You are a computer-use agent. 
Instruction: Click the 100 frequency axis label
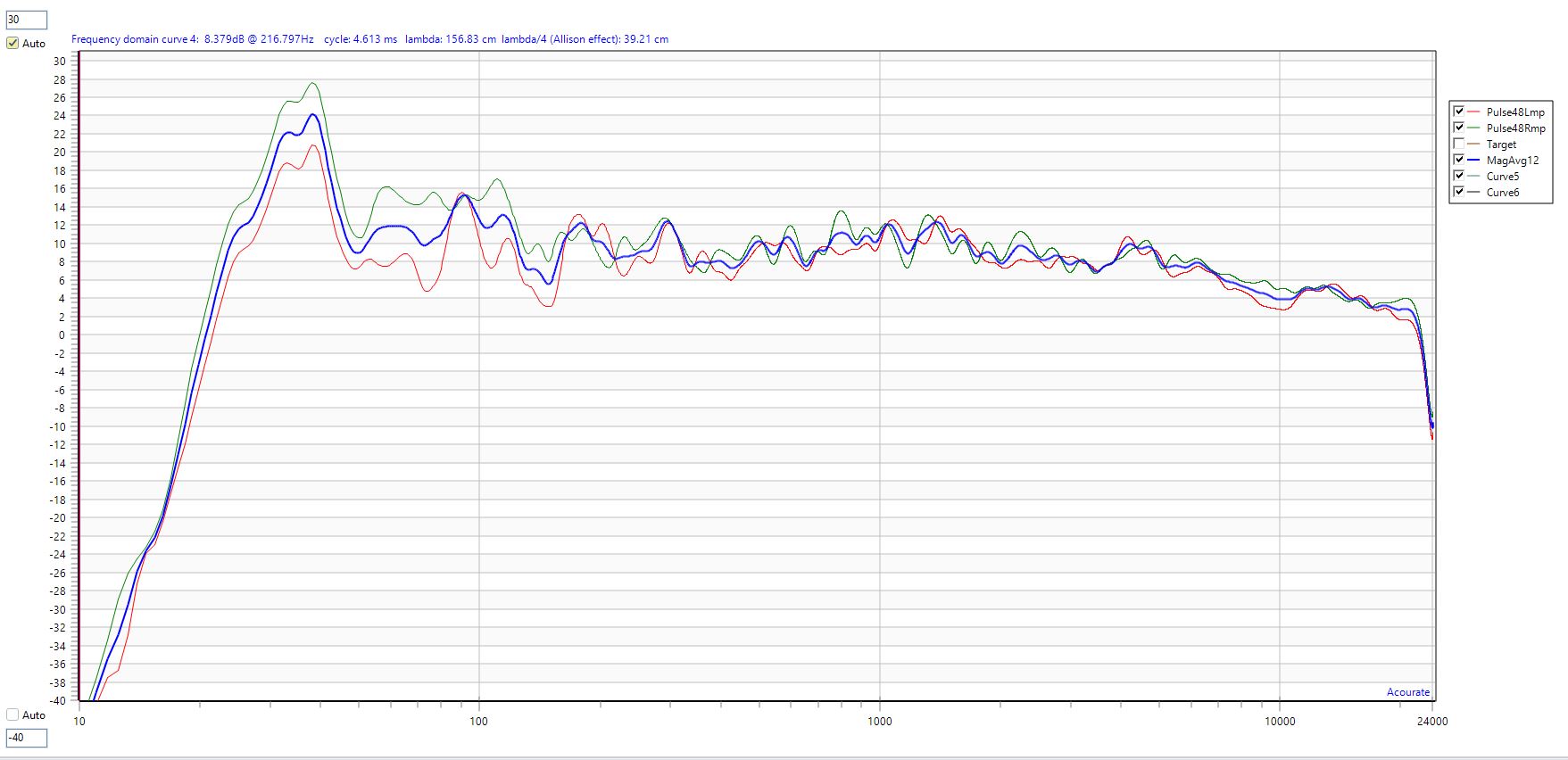pyautogui.click(x=479, y=721)
